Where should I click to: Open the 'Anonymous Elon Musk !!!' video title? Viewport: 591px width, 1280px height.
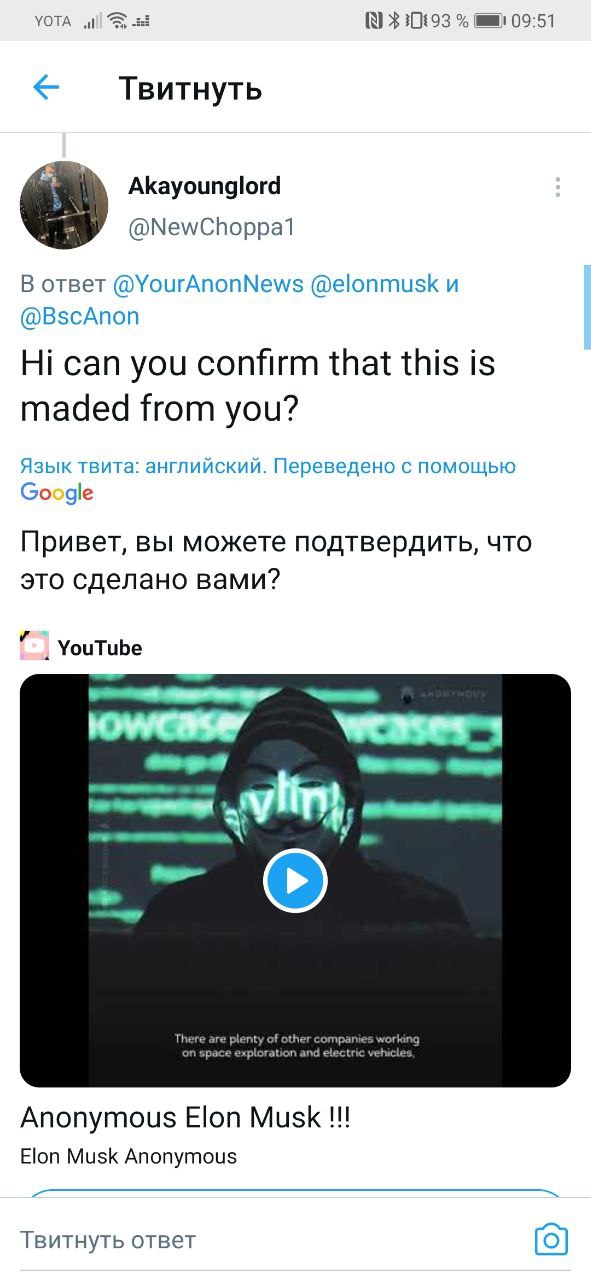pyautogui.click(x=185, y=1117)
